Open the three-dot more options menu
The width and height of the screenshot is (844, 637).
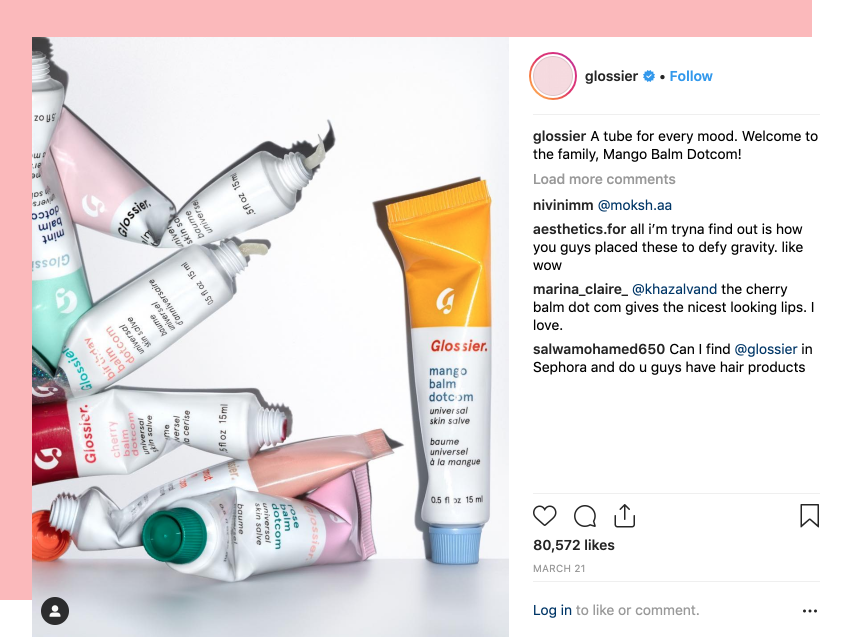pyautogui.click(x=810, y=611)
